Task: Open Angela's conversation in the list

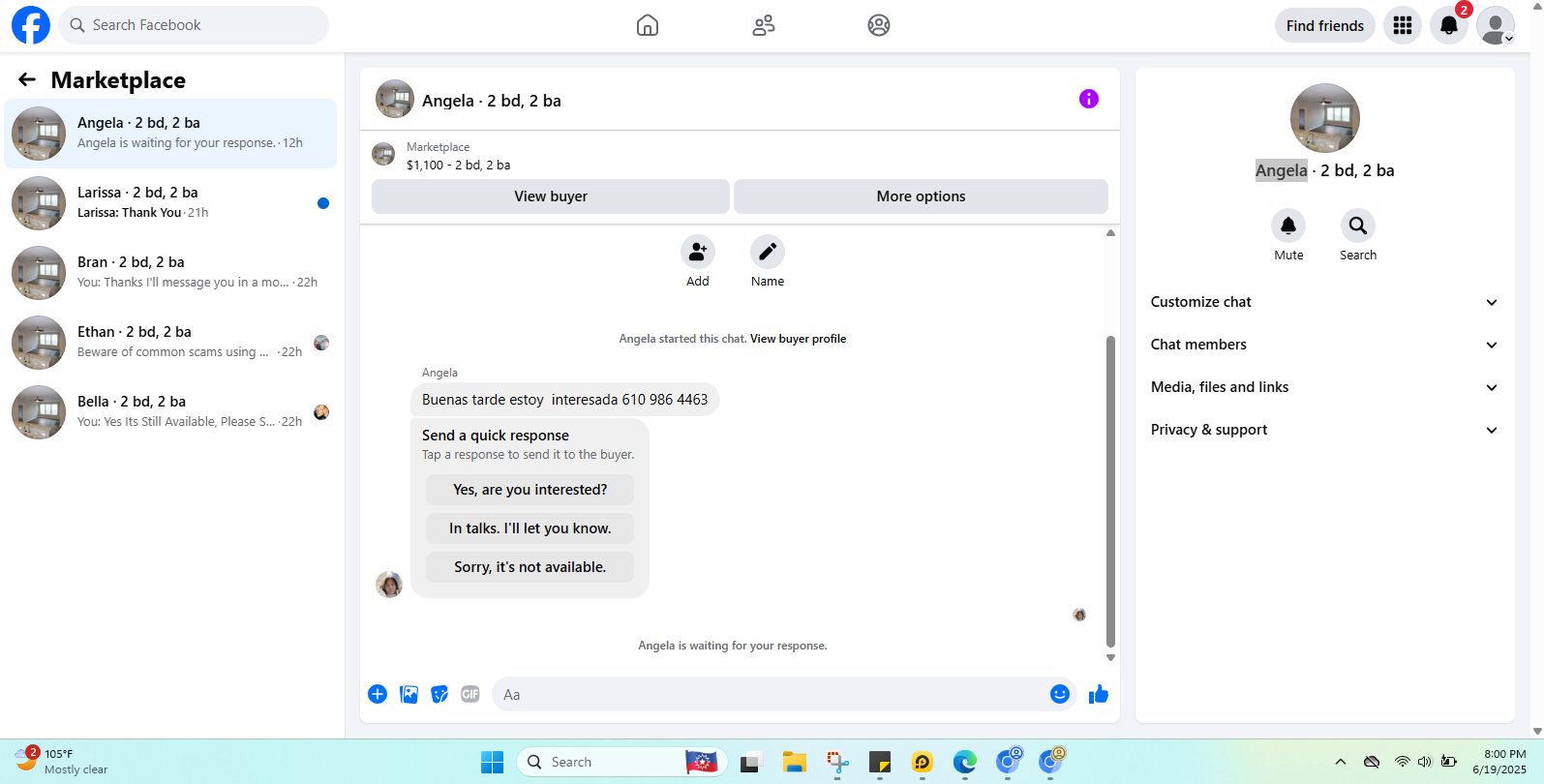Action: click(170, 134)
